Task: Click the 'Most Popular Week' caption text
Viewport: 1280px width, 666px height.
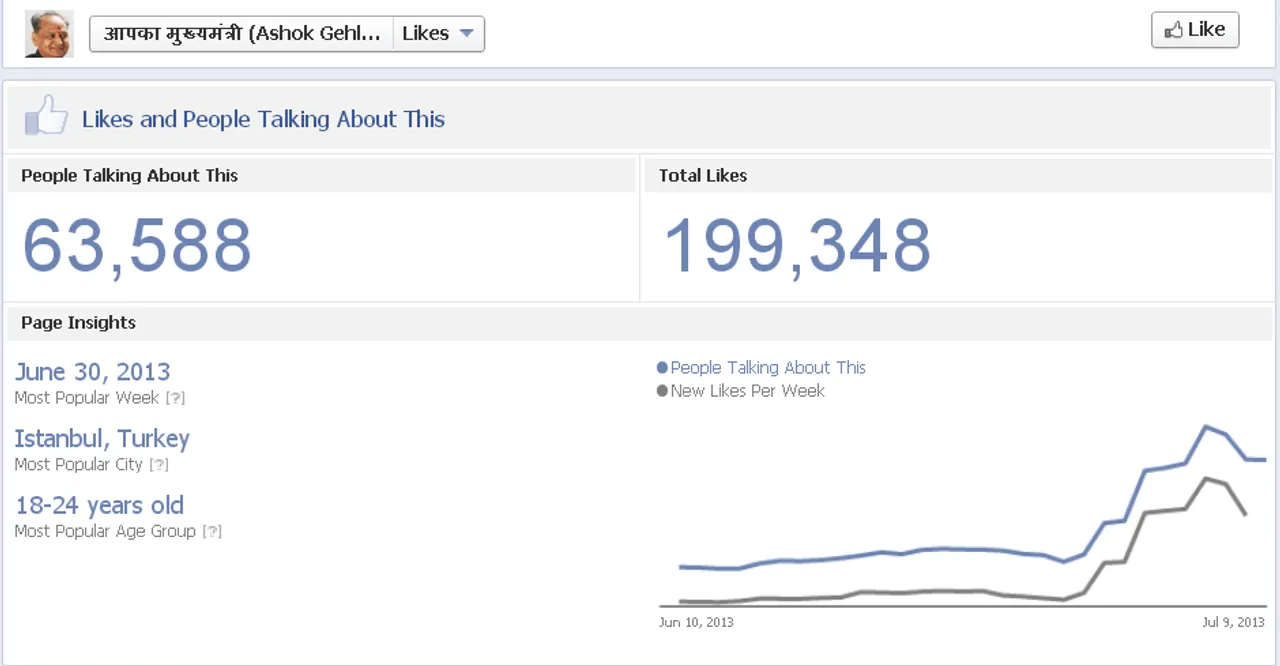Action: (87, 398)
